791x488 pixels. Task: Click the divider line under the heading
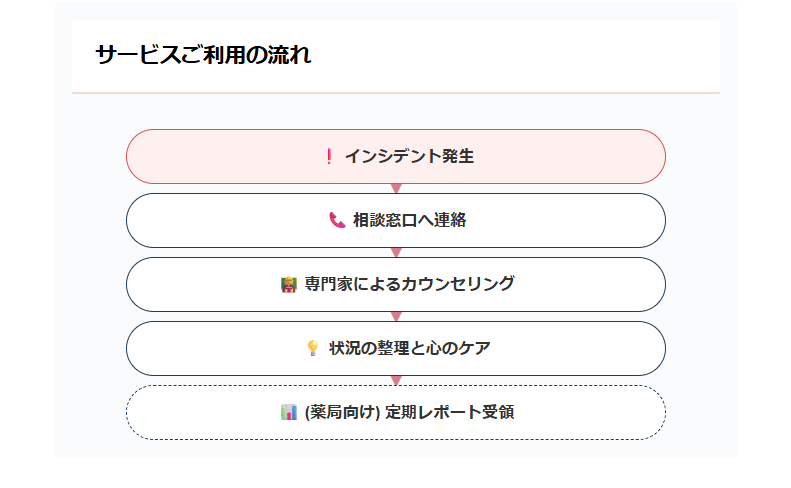point(396,92)
